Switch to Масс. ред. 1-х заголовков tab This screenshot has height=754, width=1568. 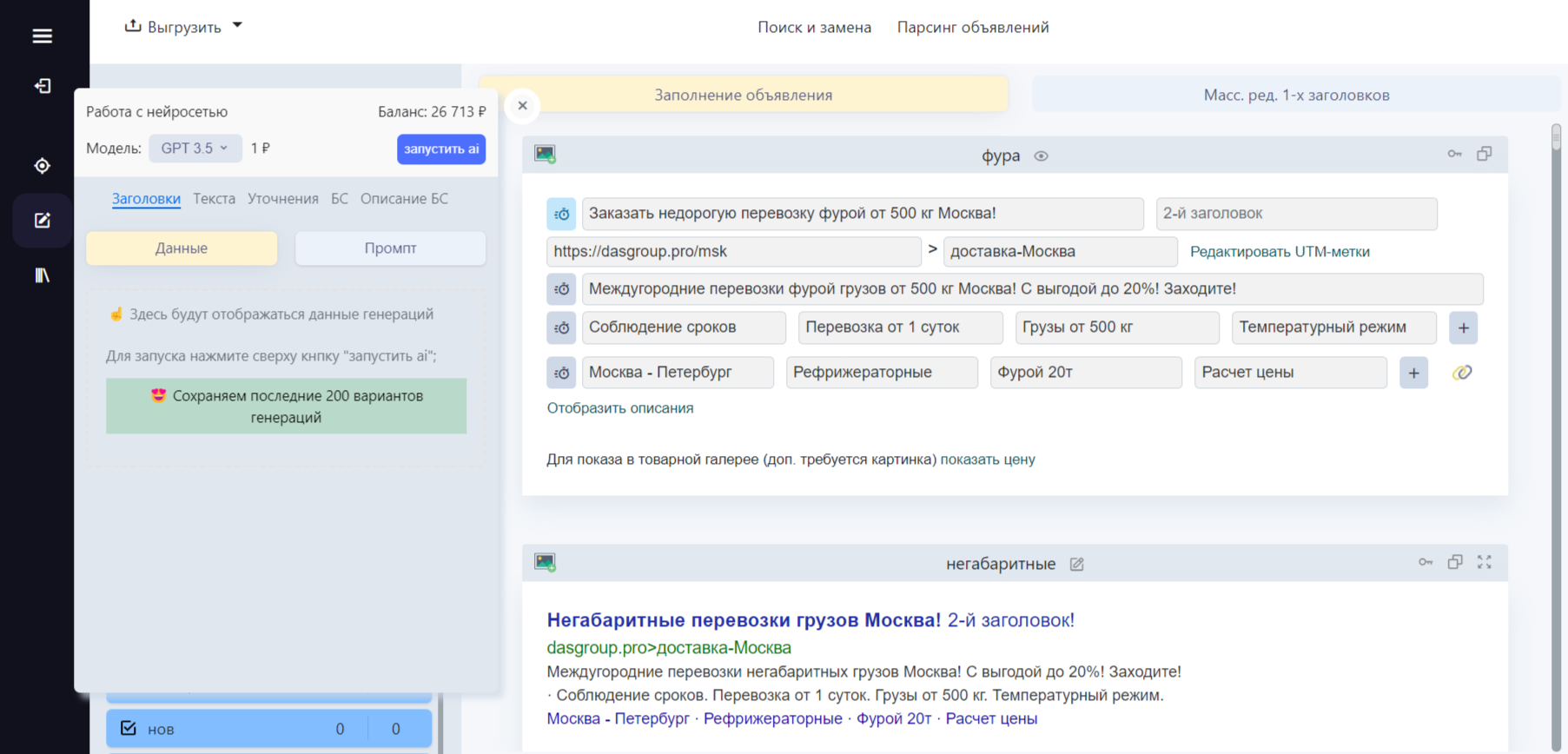1296,95
